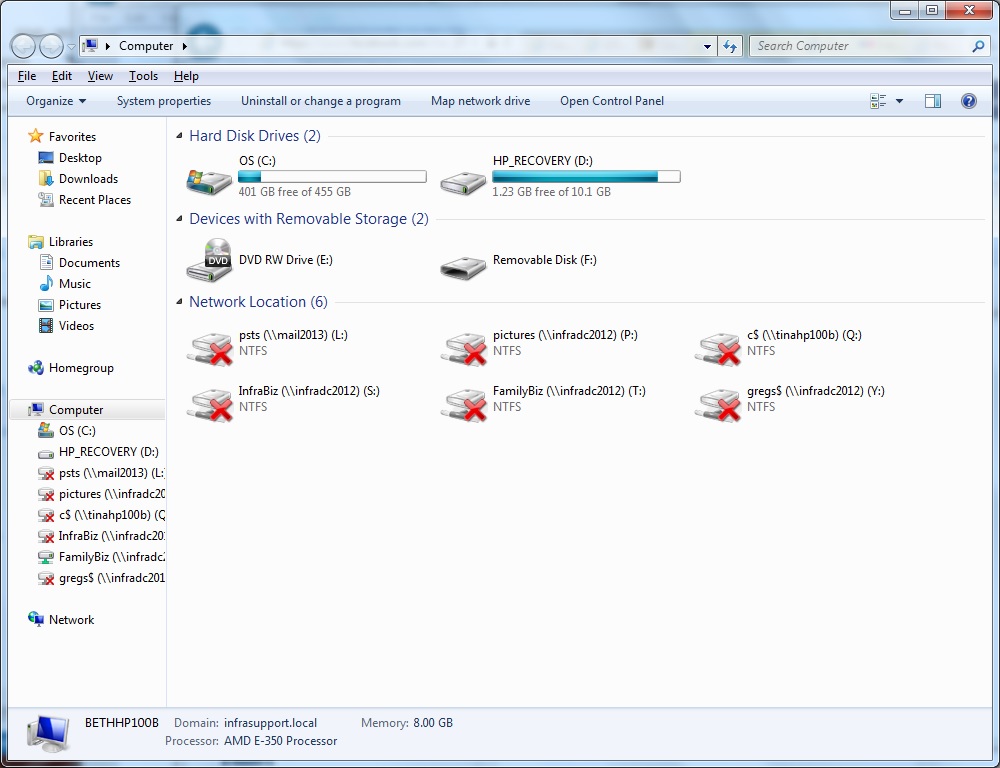Click Map network drive
1000x768 pixels.
coord(480,101)
